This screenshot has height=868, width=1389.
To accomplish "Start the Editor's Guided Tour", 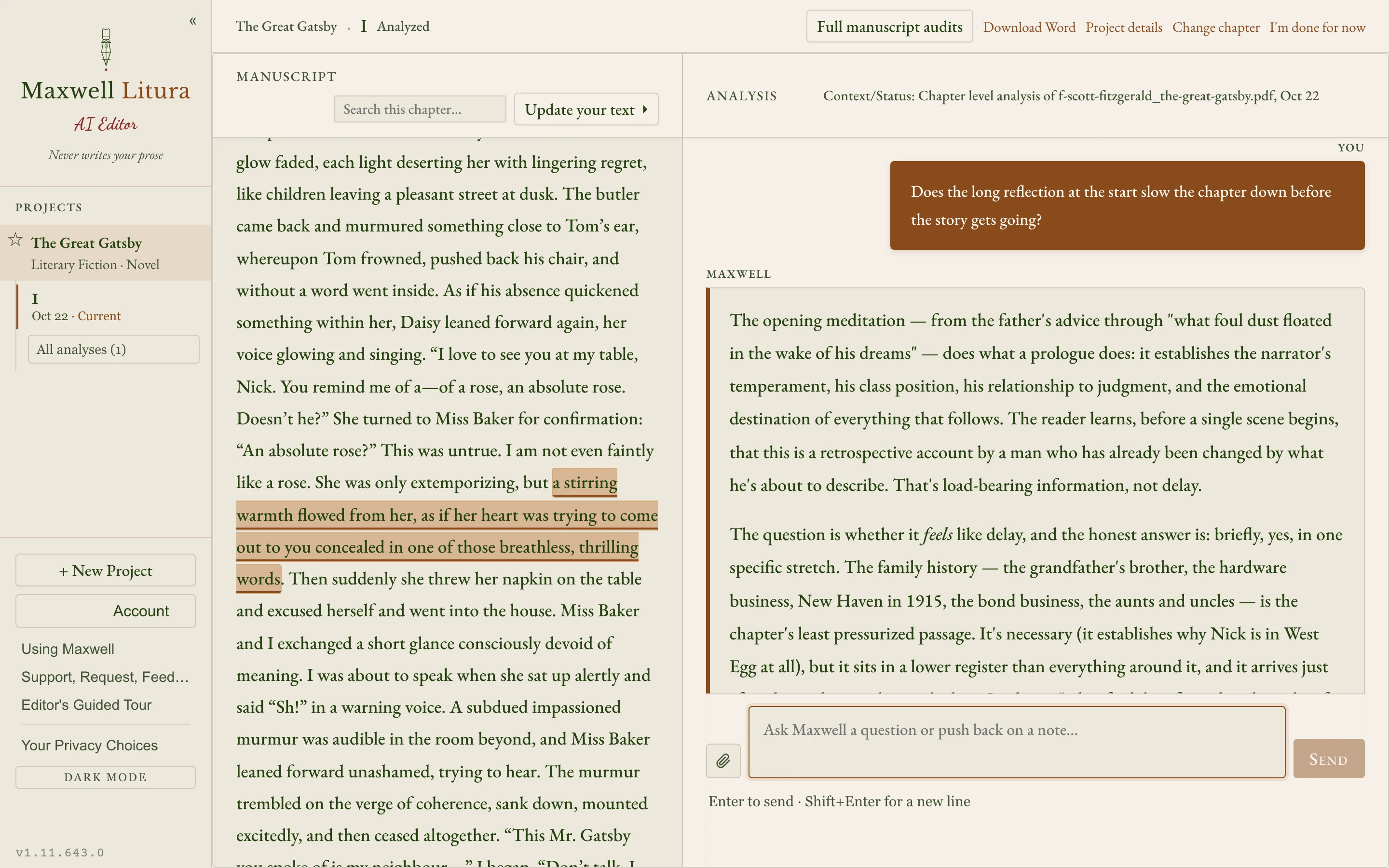I will [x=86, y=705].
